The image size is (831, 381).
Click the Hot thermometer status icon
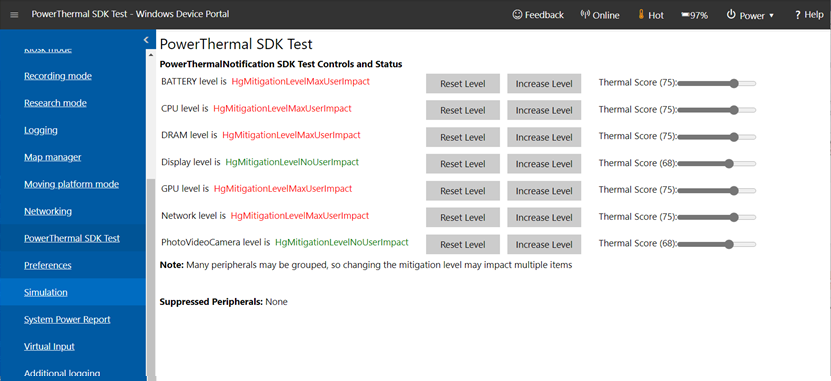click(x=641, y=15)
